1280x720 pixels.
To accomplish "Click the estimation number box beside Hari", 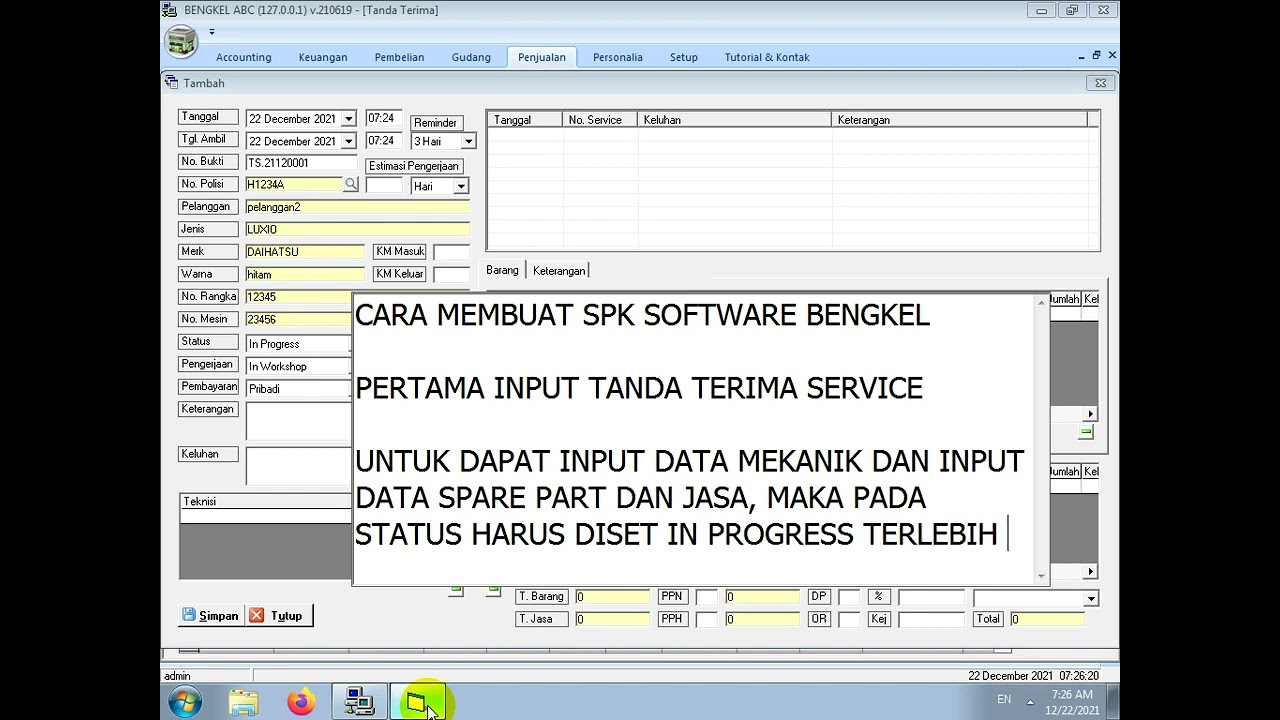I will (384, 185).
